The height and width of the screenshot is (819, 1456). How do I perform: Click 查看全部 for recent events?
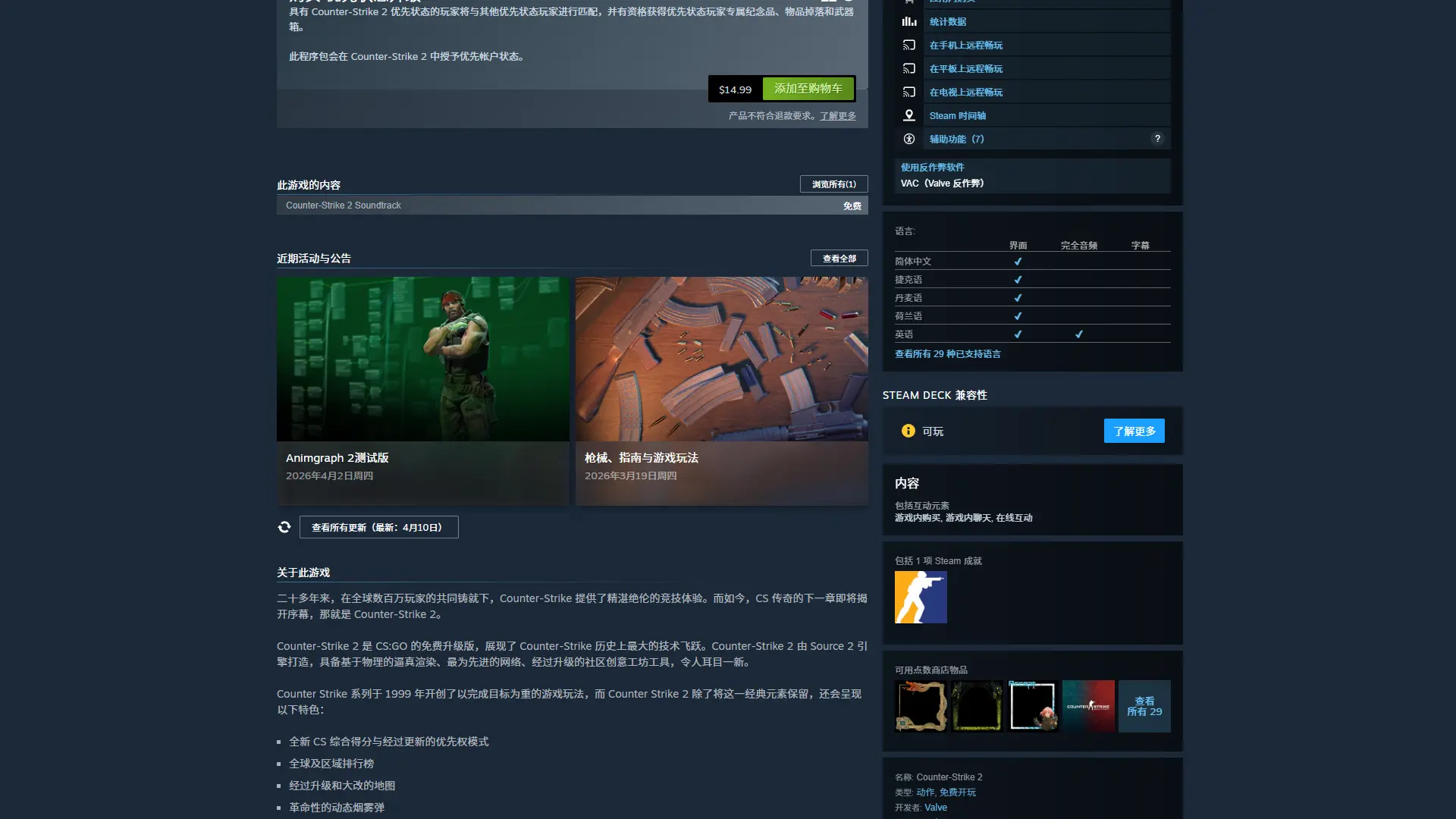click(x=839, y=259)
